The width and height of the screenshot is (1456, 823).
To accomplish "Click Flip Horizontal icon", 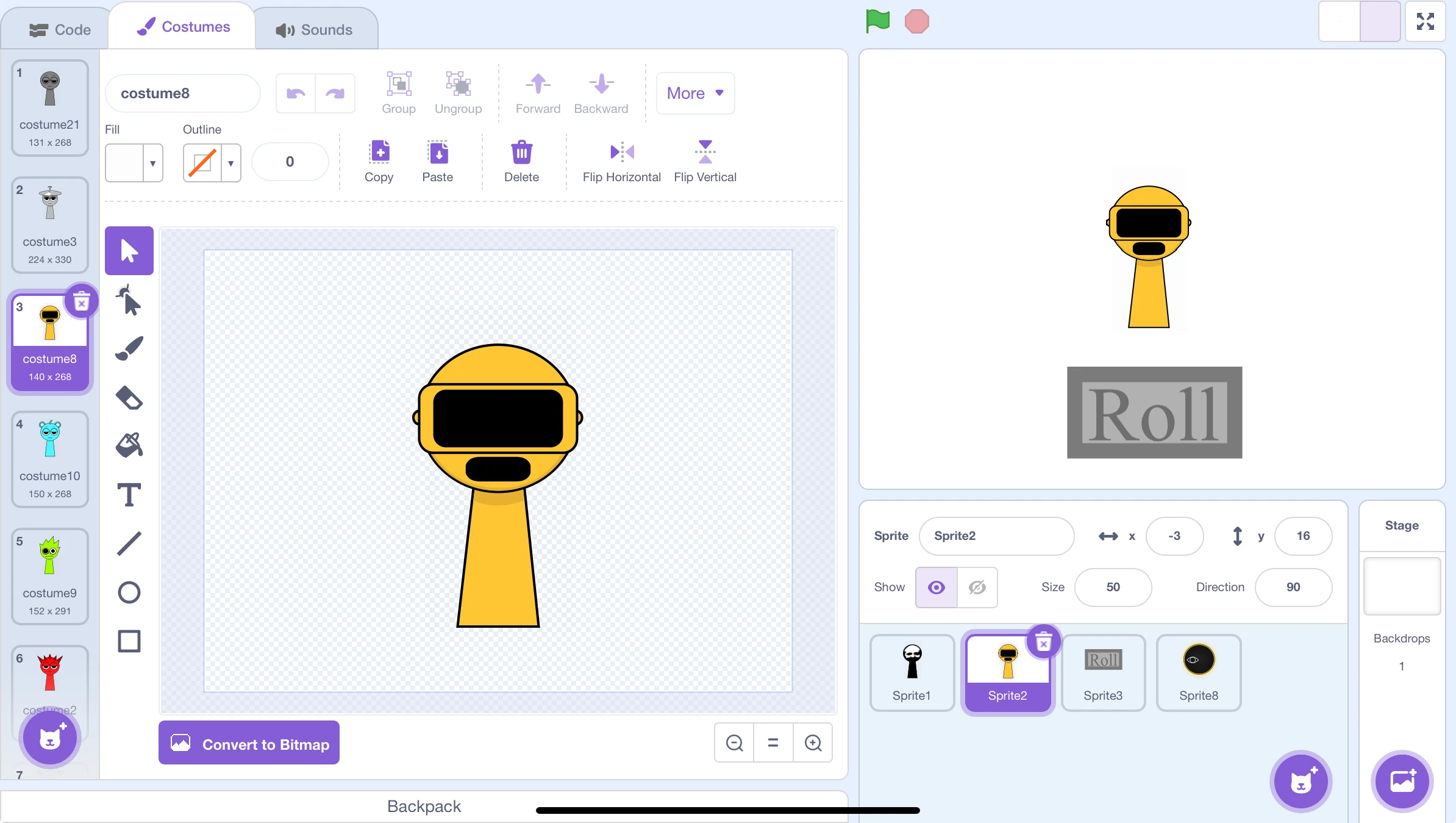I will pyautogui.click(x=621, y=152).
